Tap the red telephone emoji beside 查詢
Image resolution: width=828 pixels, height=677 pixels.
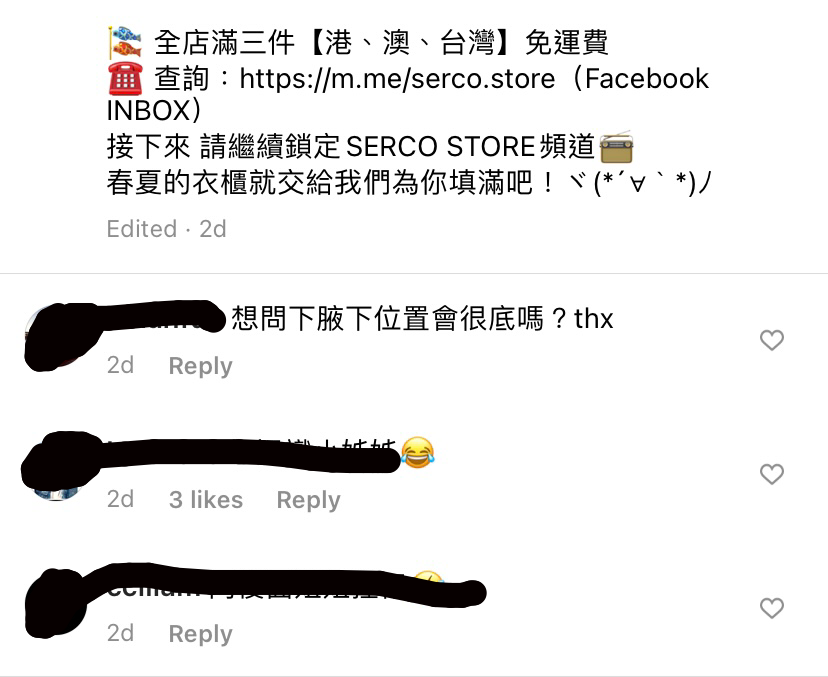coord(125,78)
